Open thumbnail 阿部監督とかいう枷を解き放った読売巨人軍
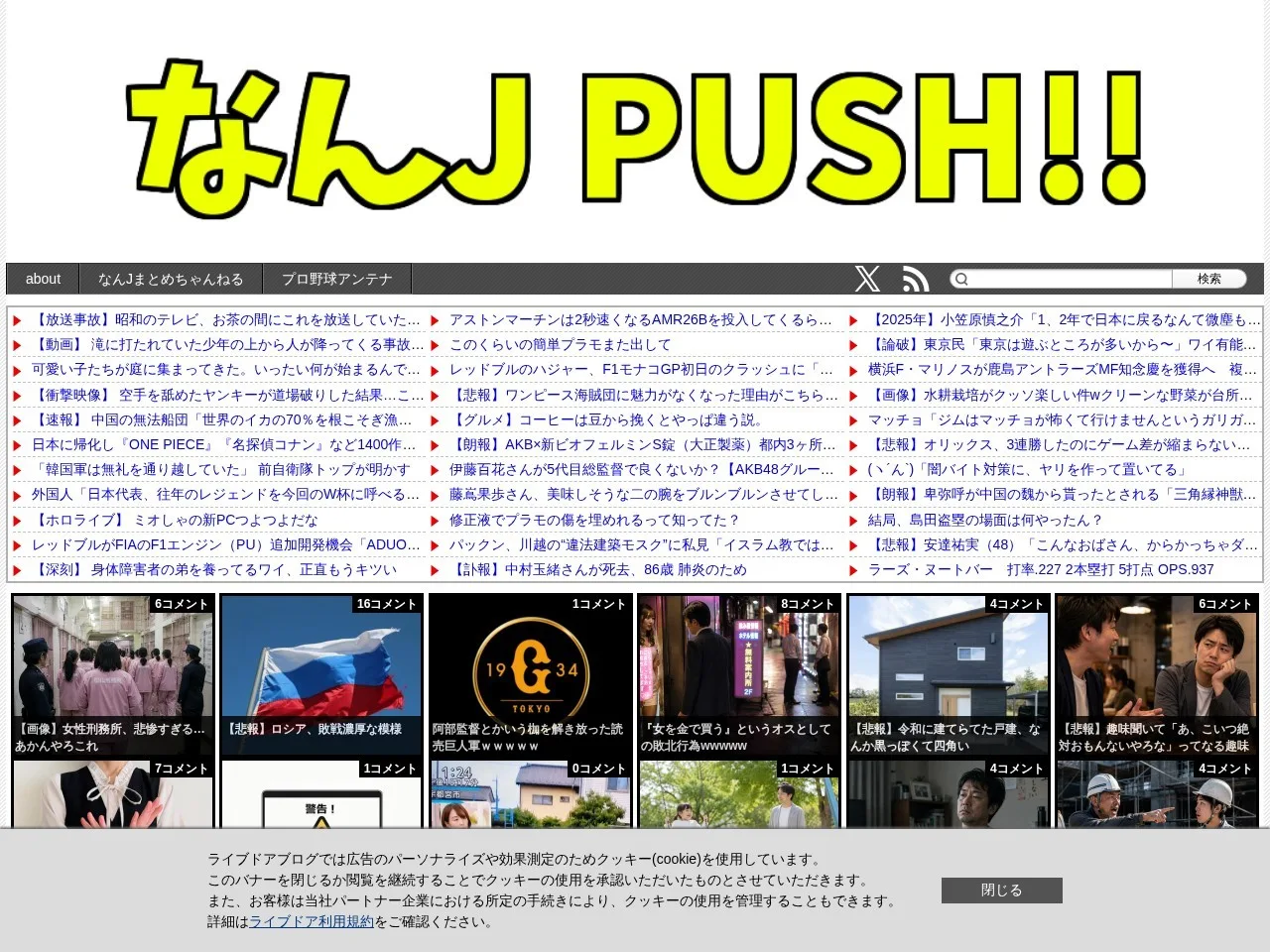The width and height of the screenshot is (1270, 952). tap(530, 674)
